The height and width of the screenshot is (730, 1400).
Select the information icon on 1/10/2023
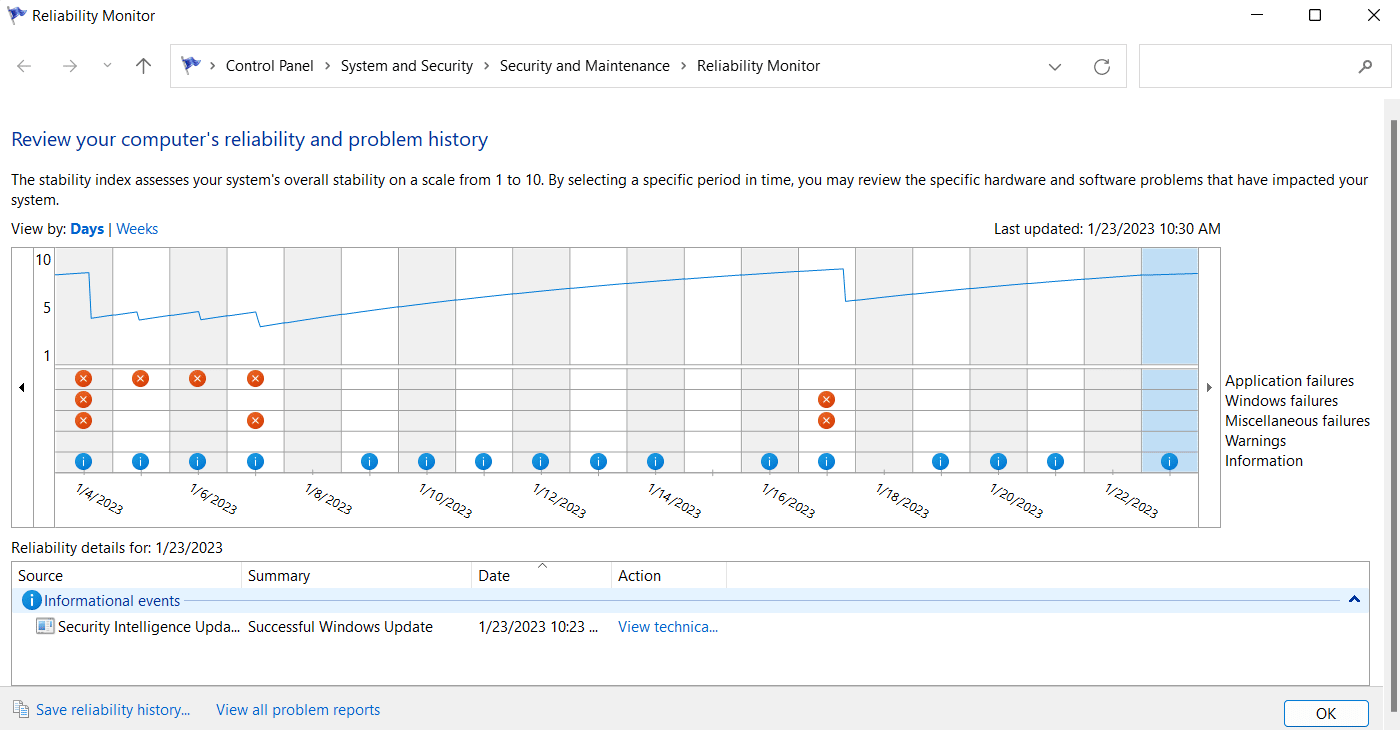tap(426, 461)
